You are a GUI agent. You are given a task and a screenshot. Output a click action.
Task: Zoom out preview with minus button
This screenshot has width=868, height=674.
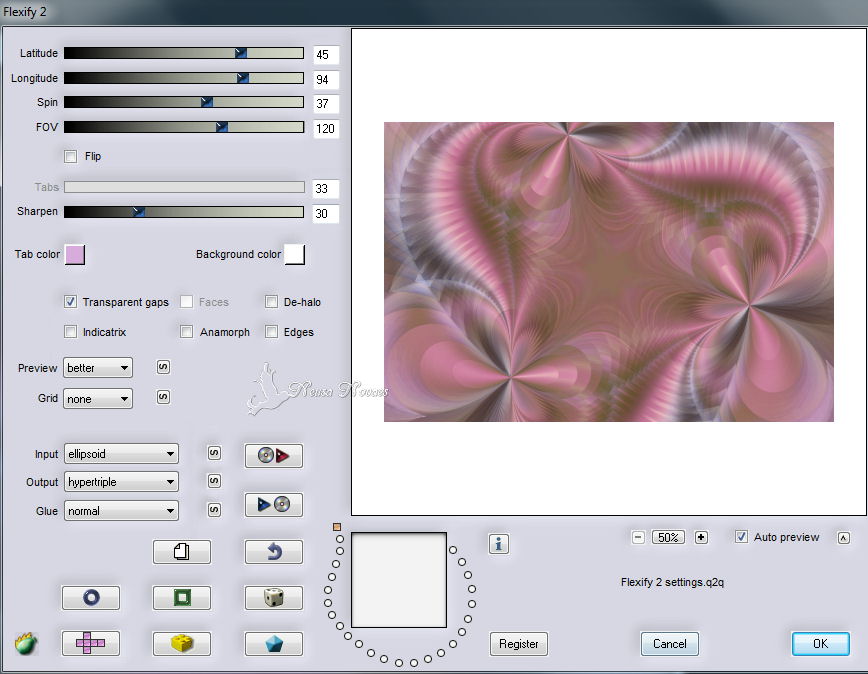click(x=638, y=537)
